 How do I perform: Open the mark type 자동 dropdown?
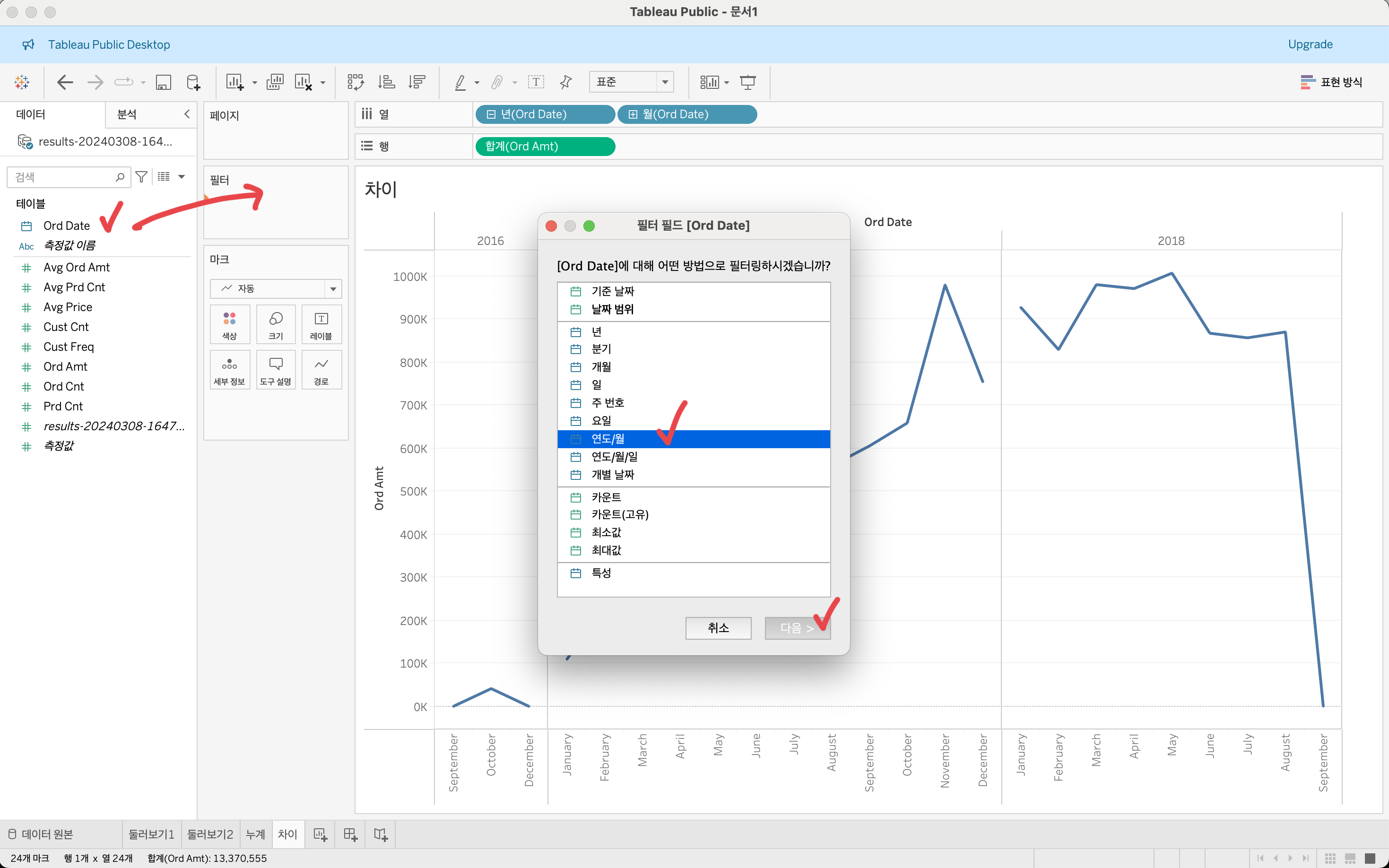(x=333, y=289)
